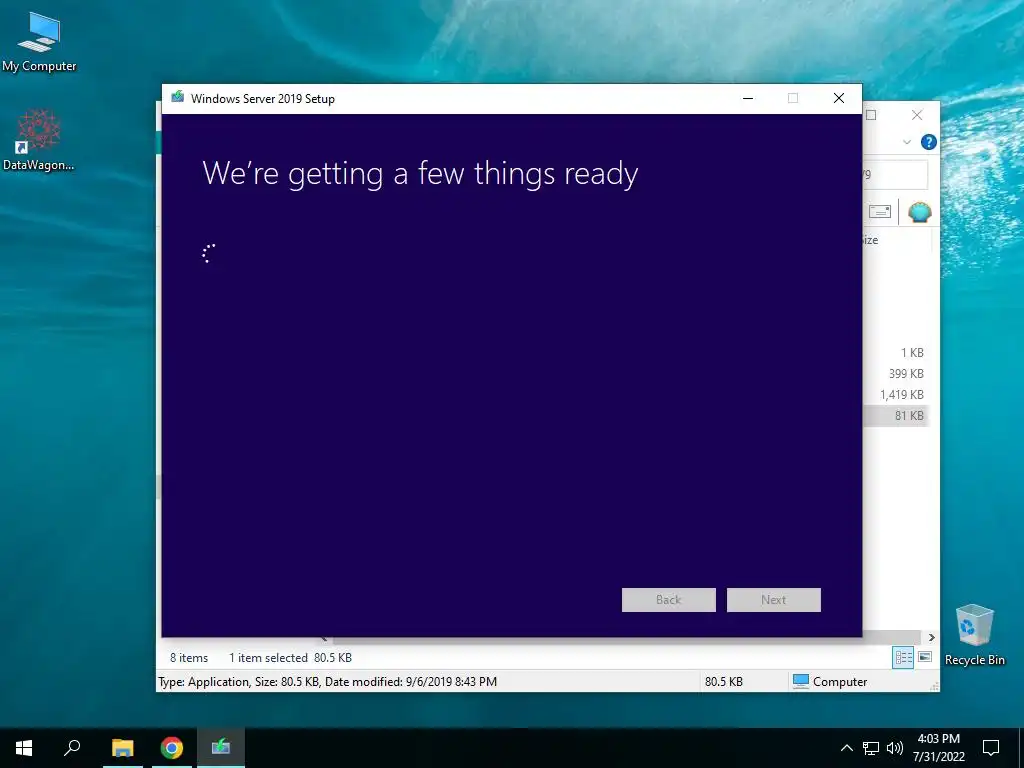Click the Computer icon in Explorer status bar
Screen dimensions: 1024x768
click(801, 681)
